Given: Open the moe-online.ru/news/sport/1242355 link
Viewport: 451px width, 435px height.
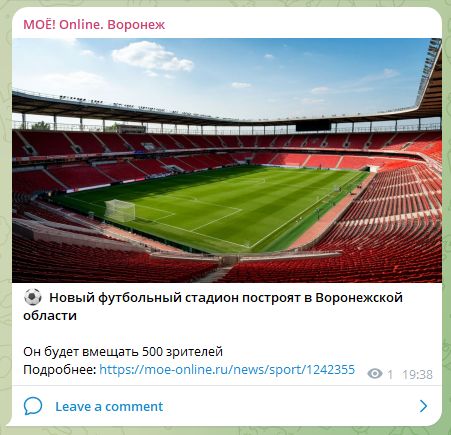Looking at the screenshot, I should pos(227,369).
